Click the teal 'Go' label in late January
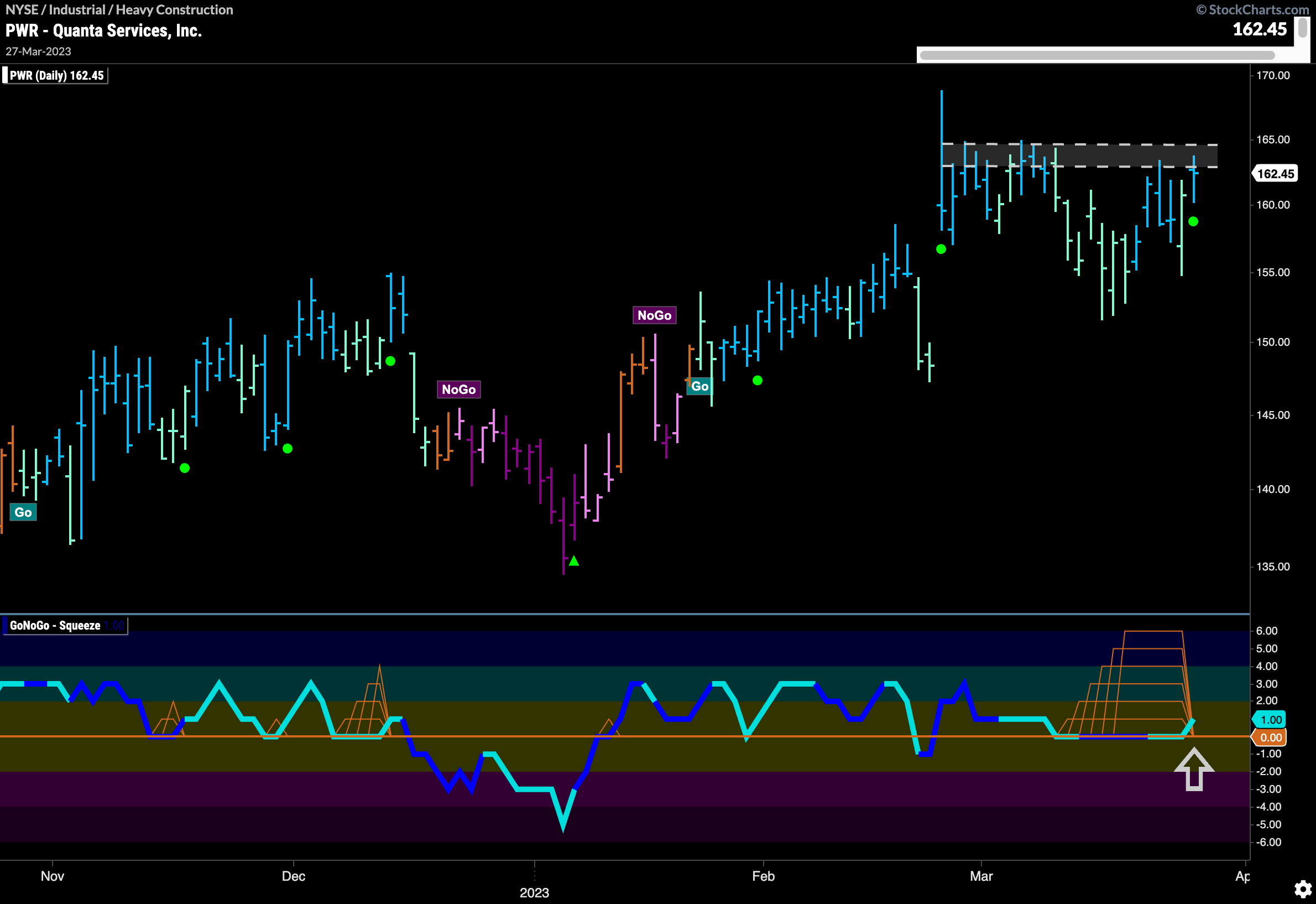 click(x=700, y=386)
